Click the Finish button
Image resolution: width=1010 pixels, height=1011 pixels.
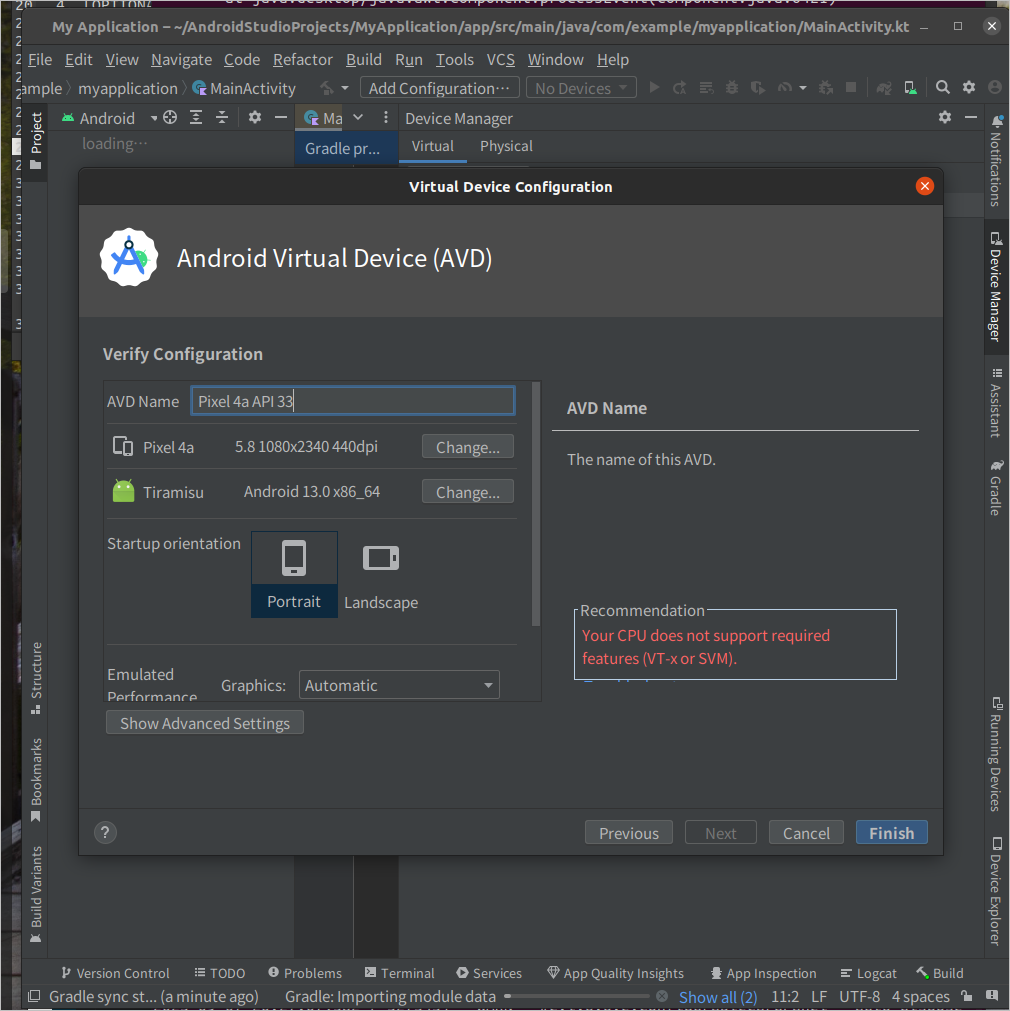pyautogui.click(x=891, y=832)
